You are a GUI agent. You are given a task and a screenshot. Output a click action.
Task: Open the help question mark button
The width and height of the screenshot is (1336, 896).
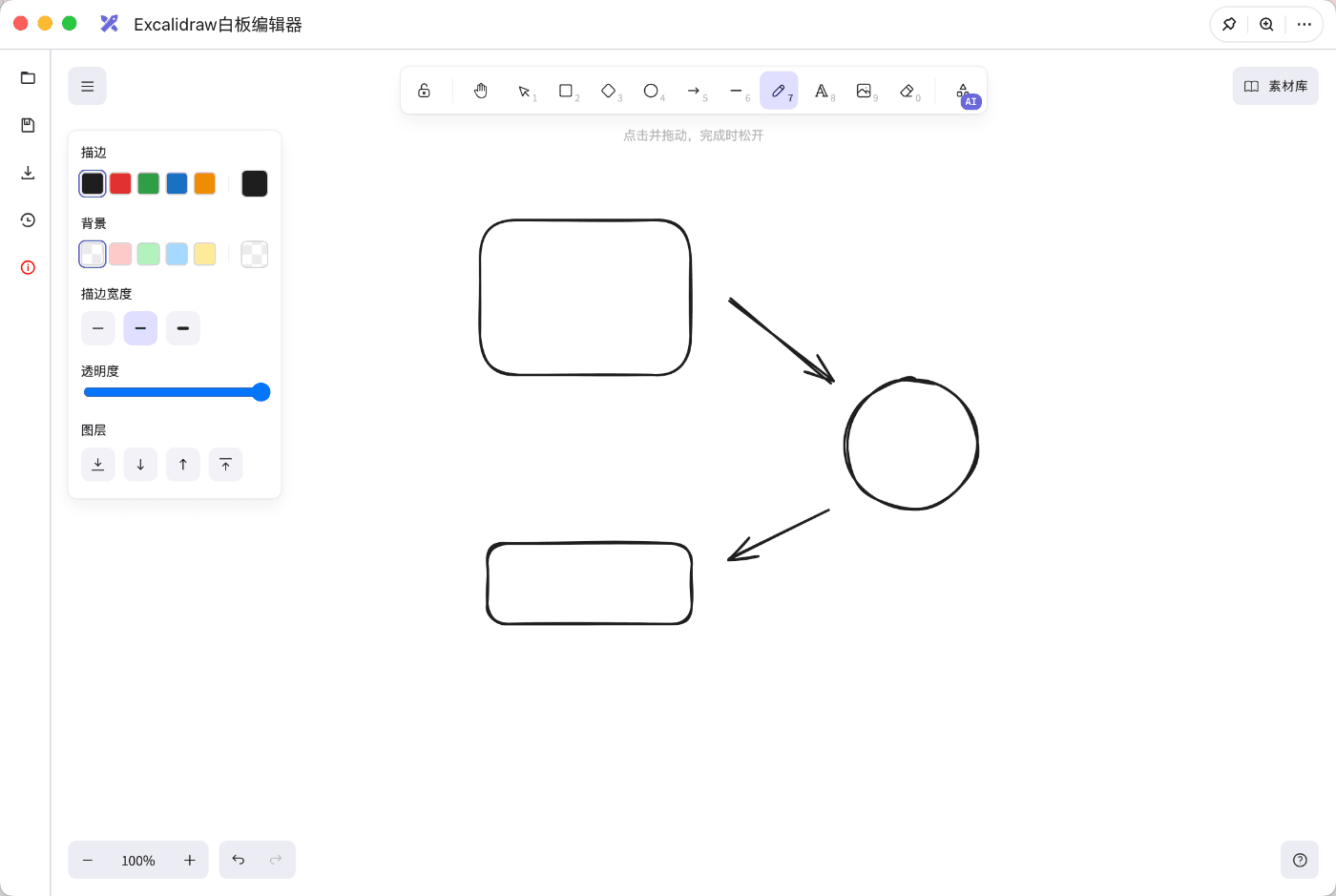(x=1300, y=860)
